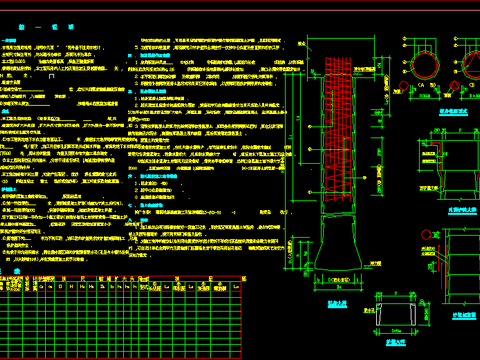The height and width of the screenshot is (360, 480).
Task: Select the 'H' header cell in the table
Action: pos(71,287)
